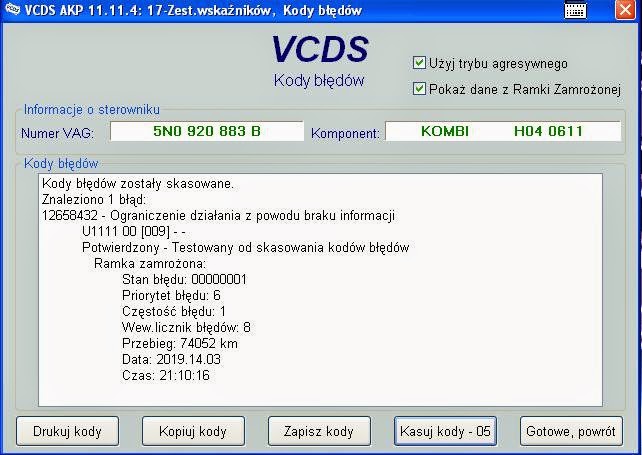Click the 'Komponent:' label
The image size is (642, 455).
(x=345, y=134)
